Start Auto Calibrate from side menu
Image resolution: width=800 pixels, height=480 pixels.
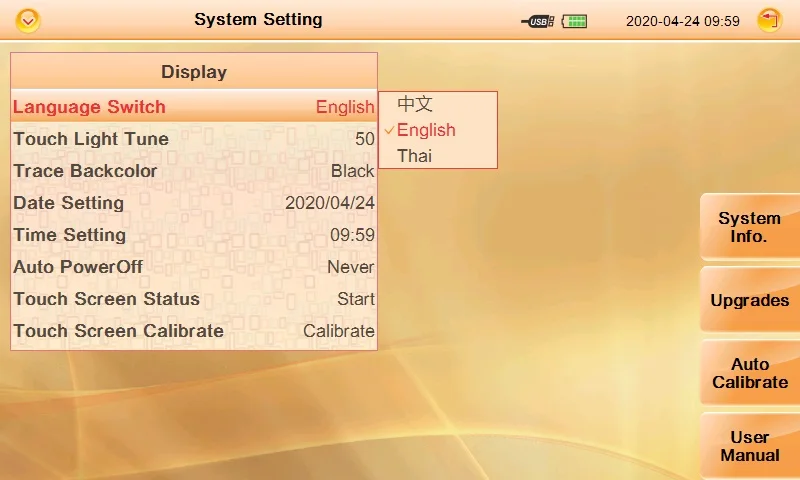coord(750,373)
